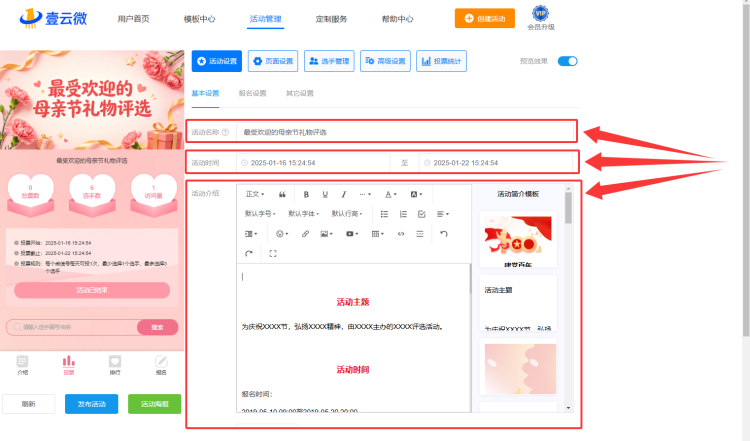Image resolution: width=750 pixels, height=441 pixels.
Task: Go to 活动管理 in top navigation
Action: tap(265, 19)
